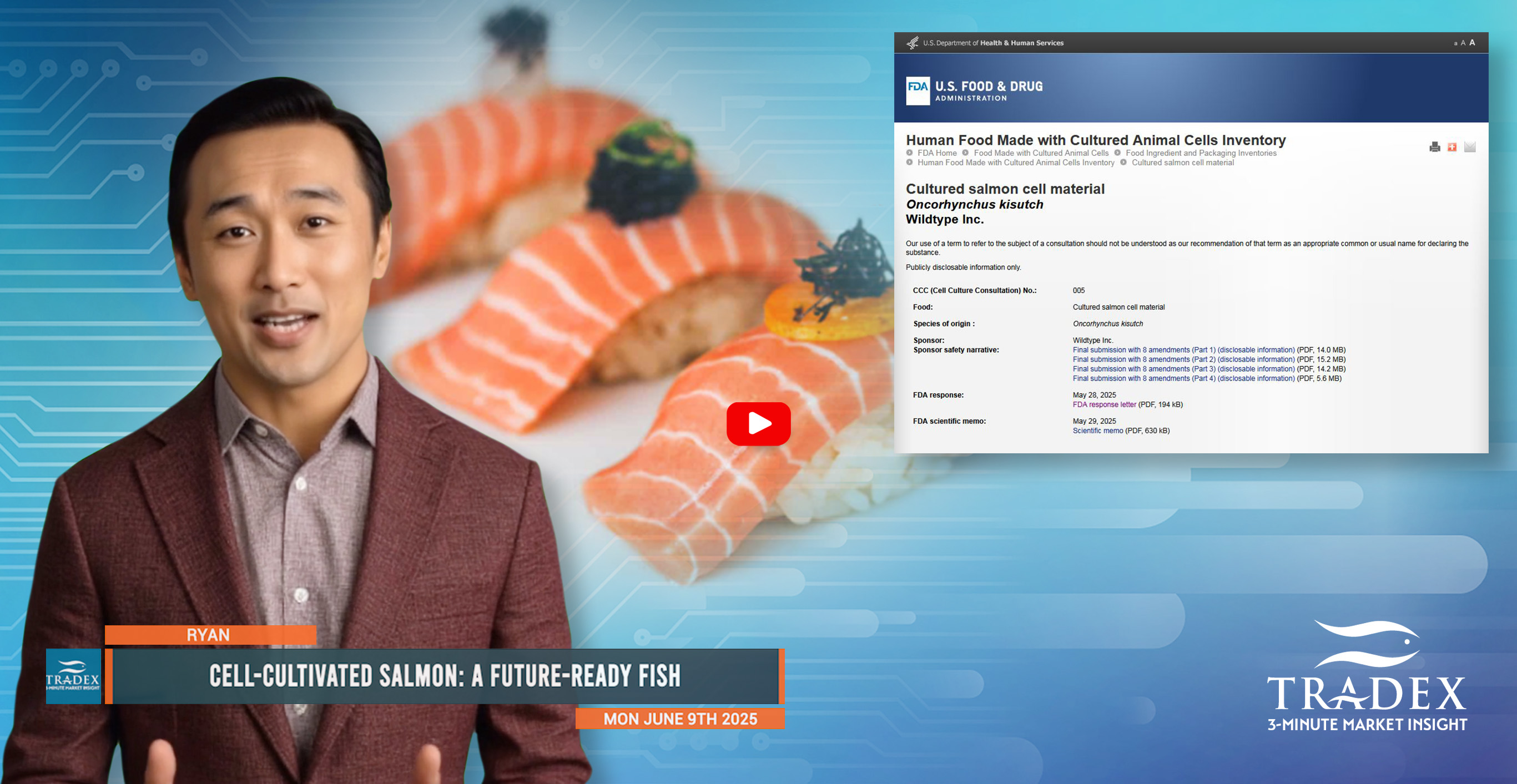Click the HHS eagle logo
This screenshot has width=1517, height=784.
pyautogui.click(x=912, y=42)
